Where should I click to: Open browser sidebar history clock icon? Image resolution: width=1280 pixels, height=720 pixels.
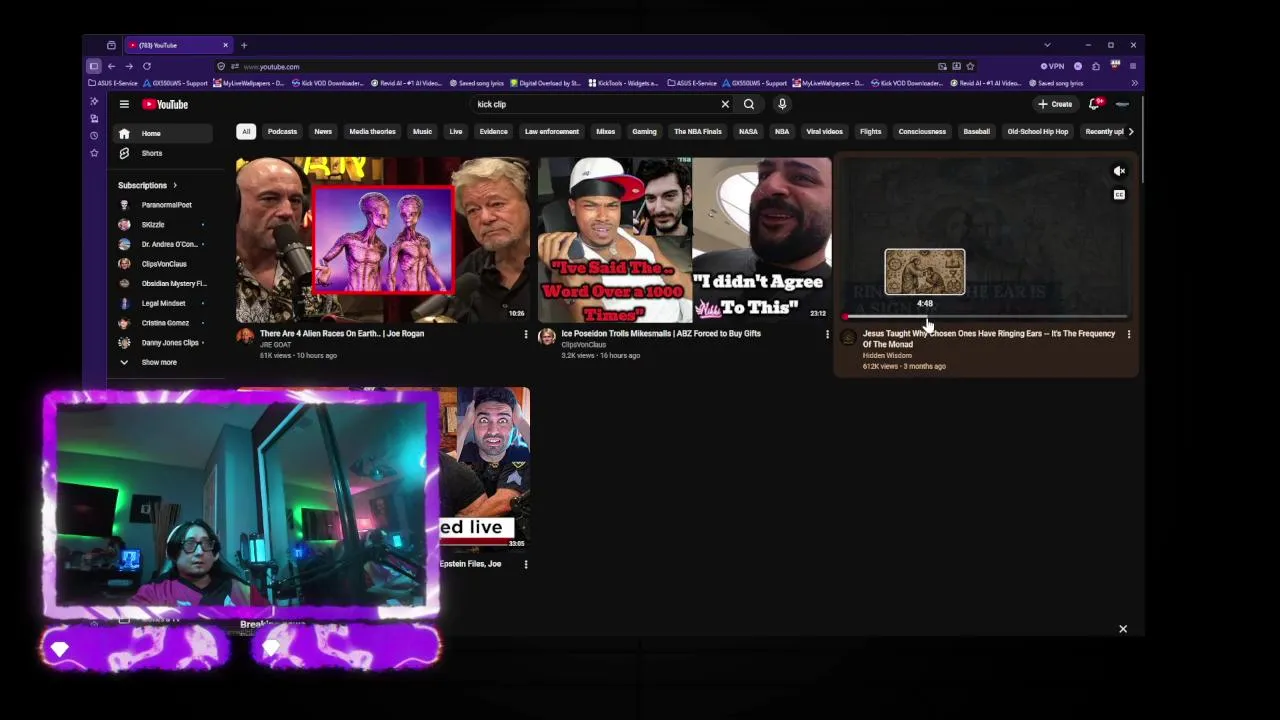[x=94, y=135]
